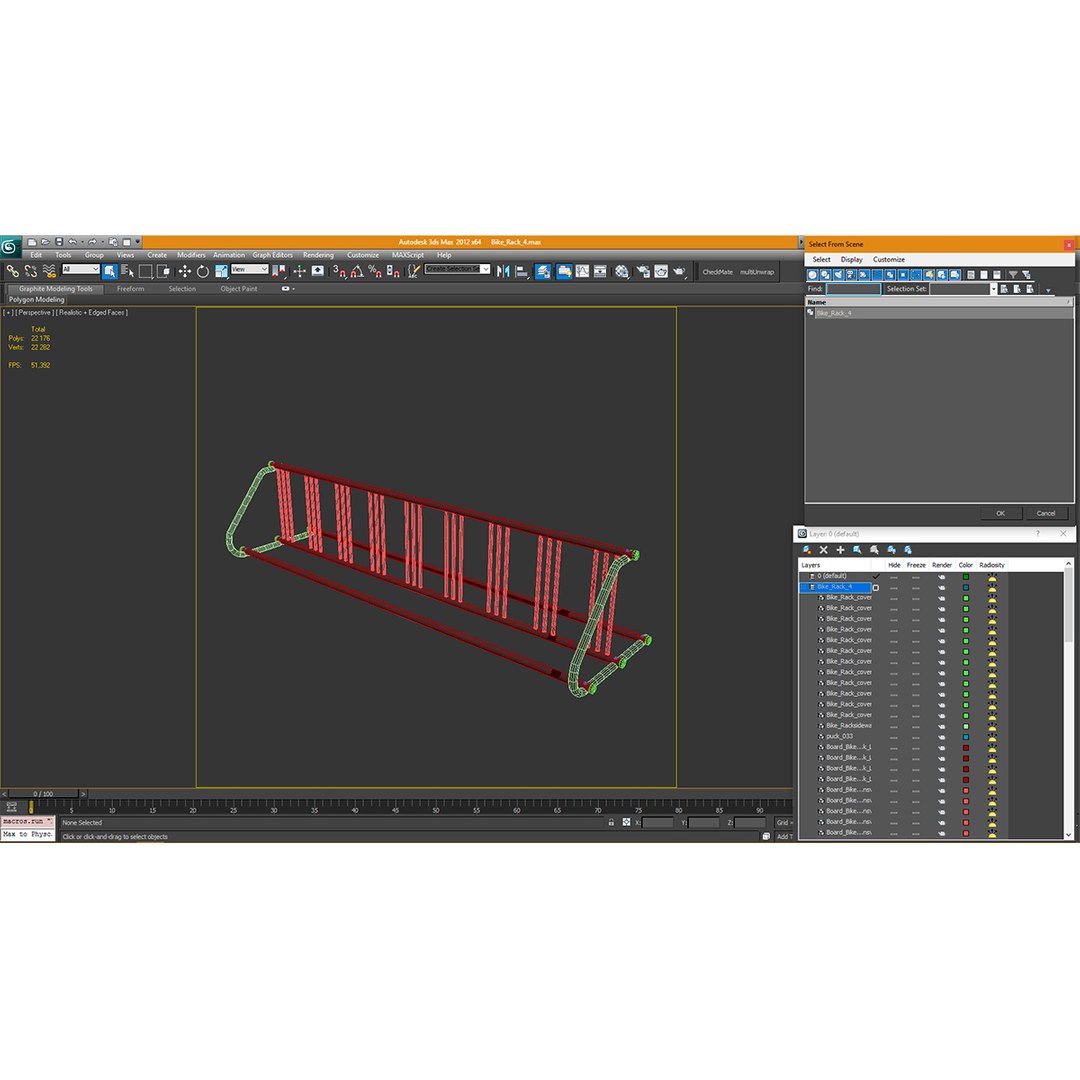Toggle the Percent Snap button
The image size is (1080, 1080).
tap(375, 271)
